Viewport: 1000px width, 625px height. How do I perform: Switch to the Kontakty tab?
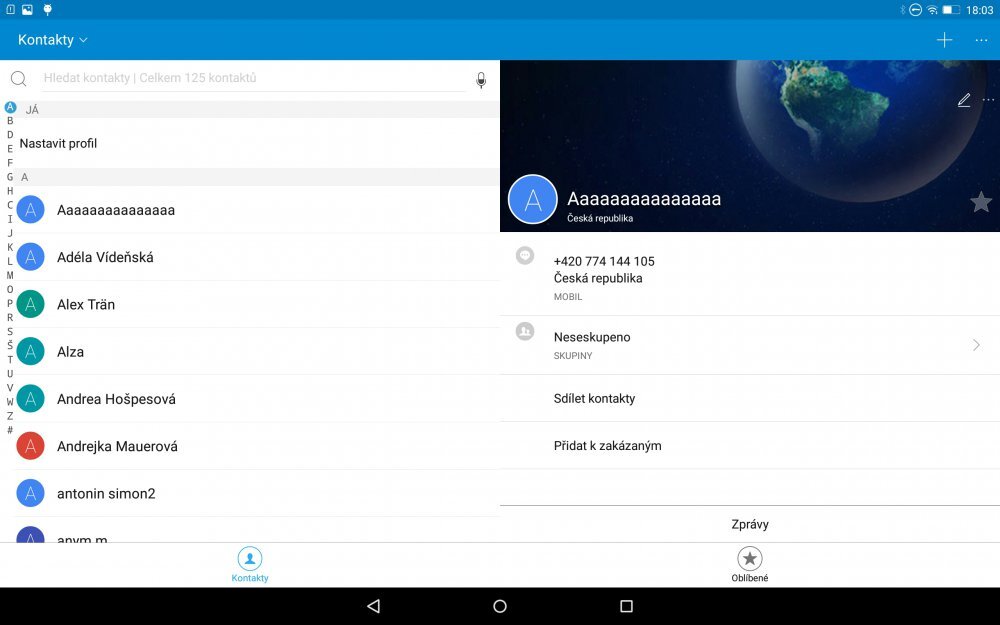tap(249, 563)
